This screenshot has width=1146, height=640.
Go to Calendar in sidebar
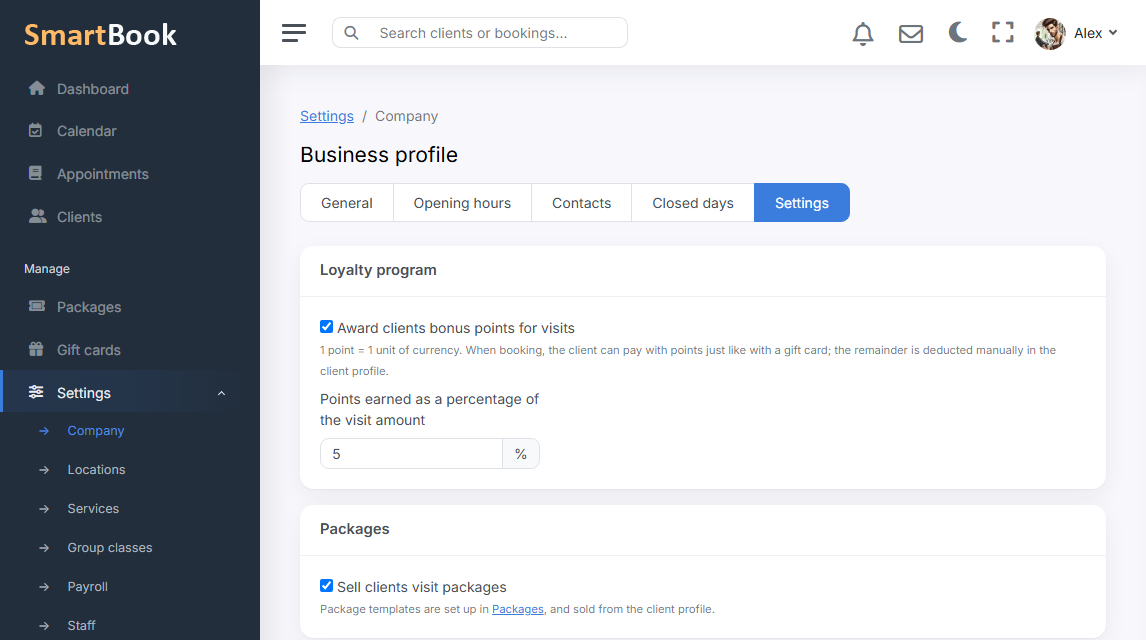[x=87, y=131]
